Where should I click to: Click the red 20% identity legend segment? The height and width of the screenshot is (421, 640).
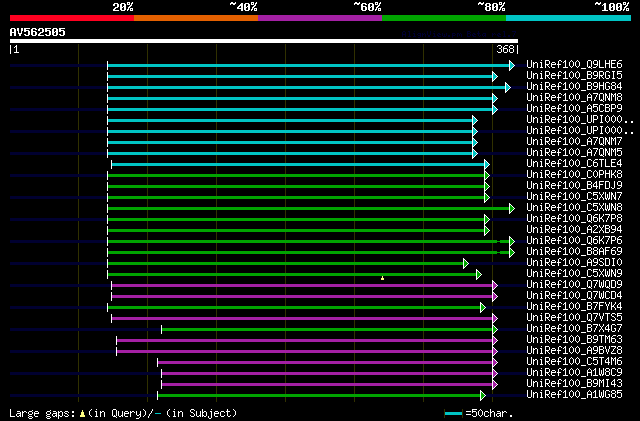pos(72,18)
